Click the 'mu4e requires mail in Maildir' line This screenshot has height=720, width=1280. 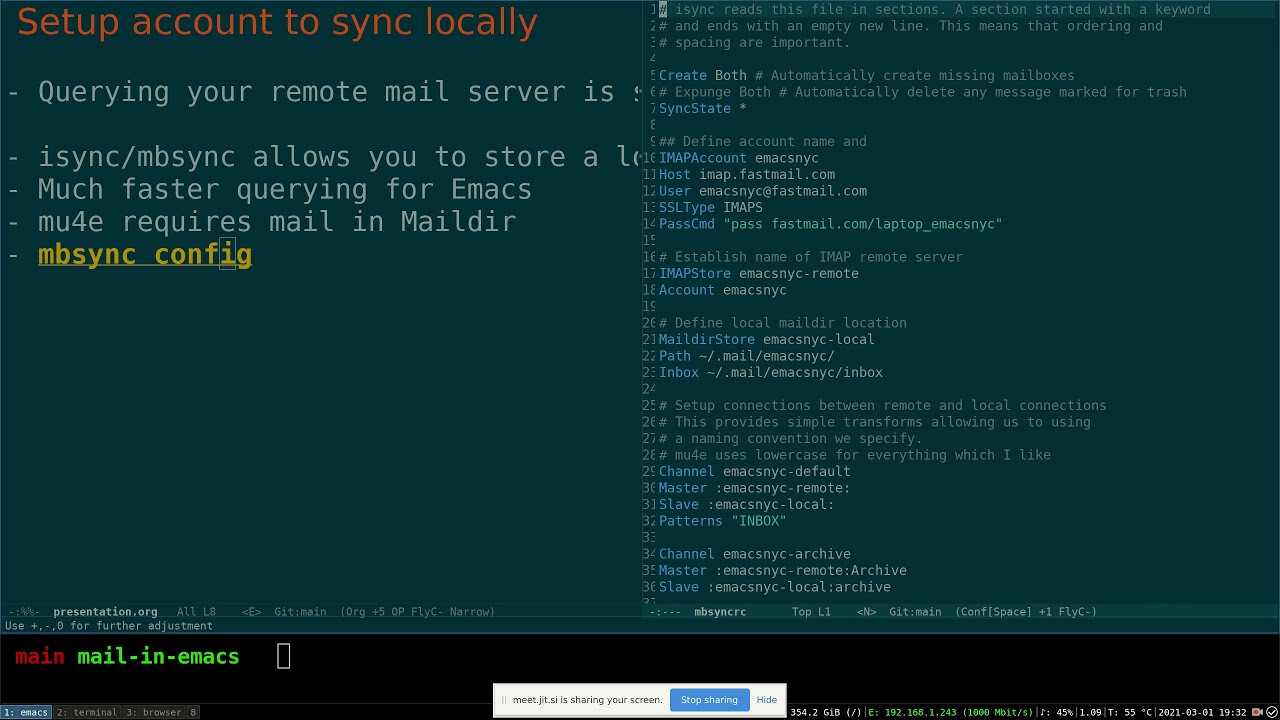pos(277,221)
